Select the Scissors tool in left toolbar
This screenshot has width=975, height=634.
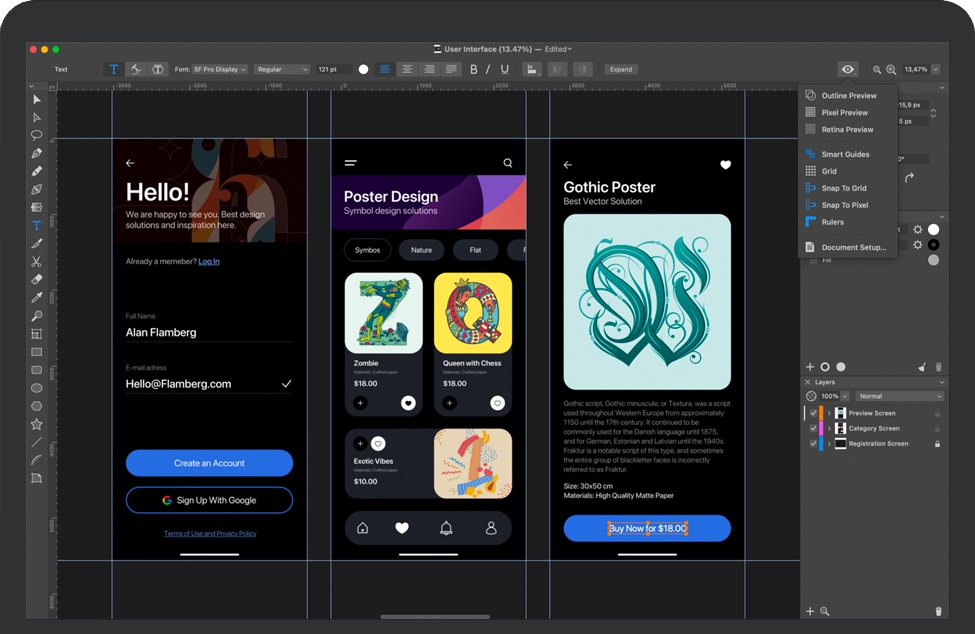point(37,262)
